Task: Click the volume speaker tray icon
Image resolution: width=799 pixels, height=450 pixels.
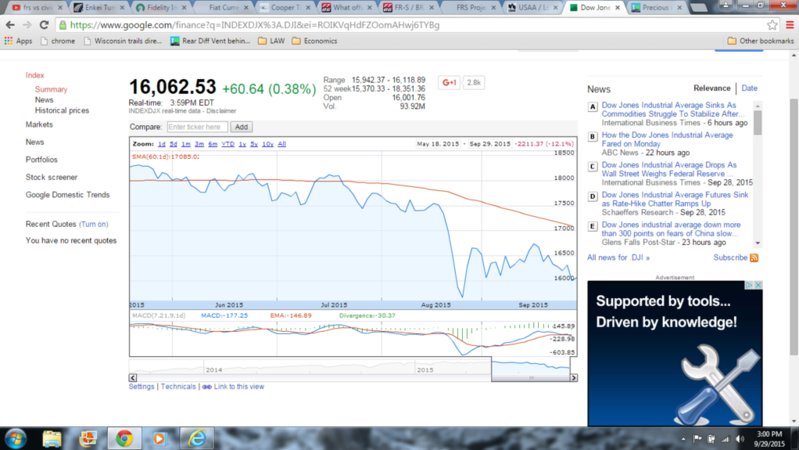Action: [x=739, y=439]
